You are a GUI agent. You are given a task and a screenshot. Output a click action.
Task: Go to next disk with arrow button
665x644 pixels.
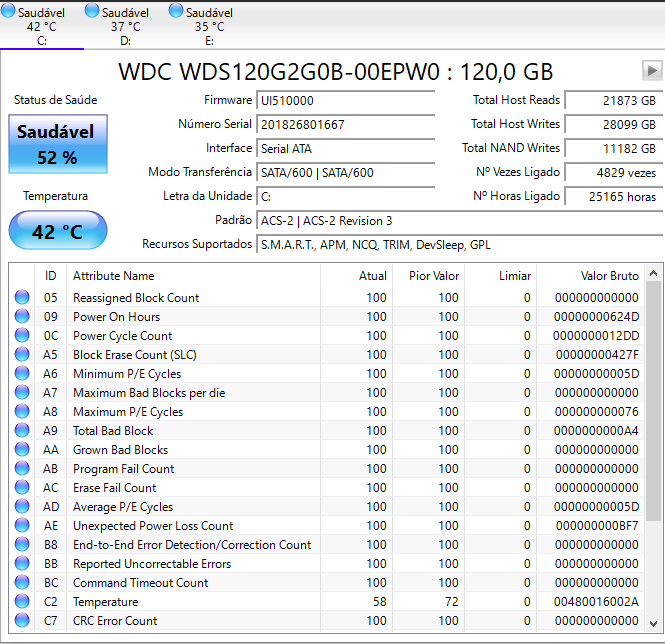click(x=652, y=70)
